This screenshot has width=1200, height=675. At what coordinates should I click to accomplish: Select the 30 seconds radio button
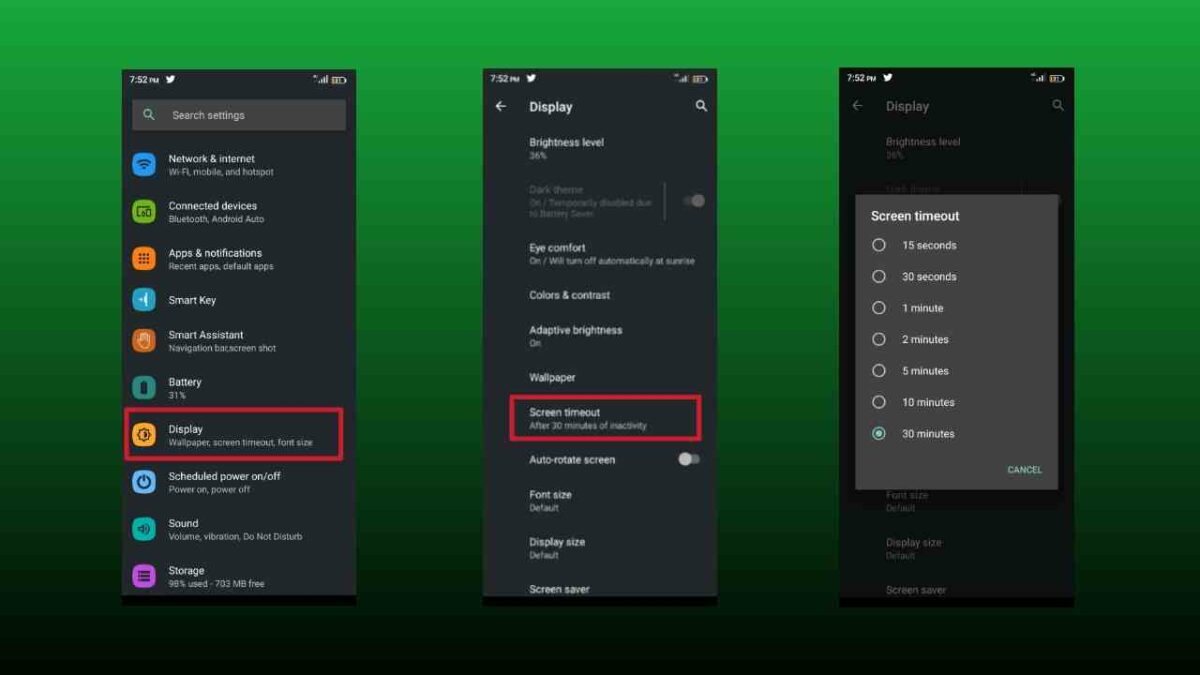(879, 276)
